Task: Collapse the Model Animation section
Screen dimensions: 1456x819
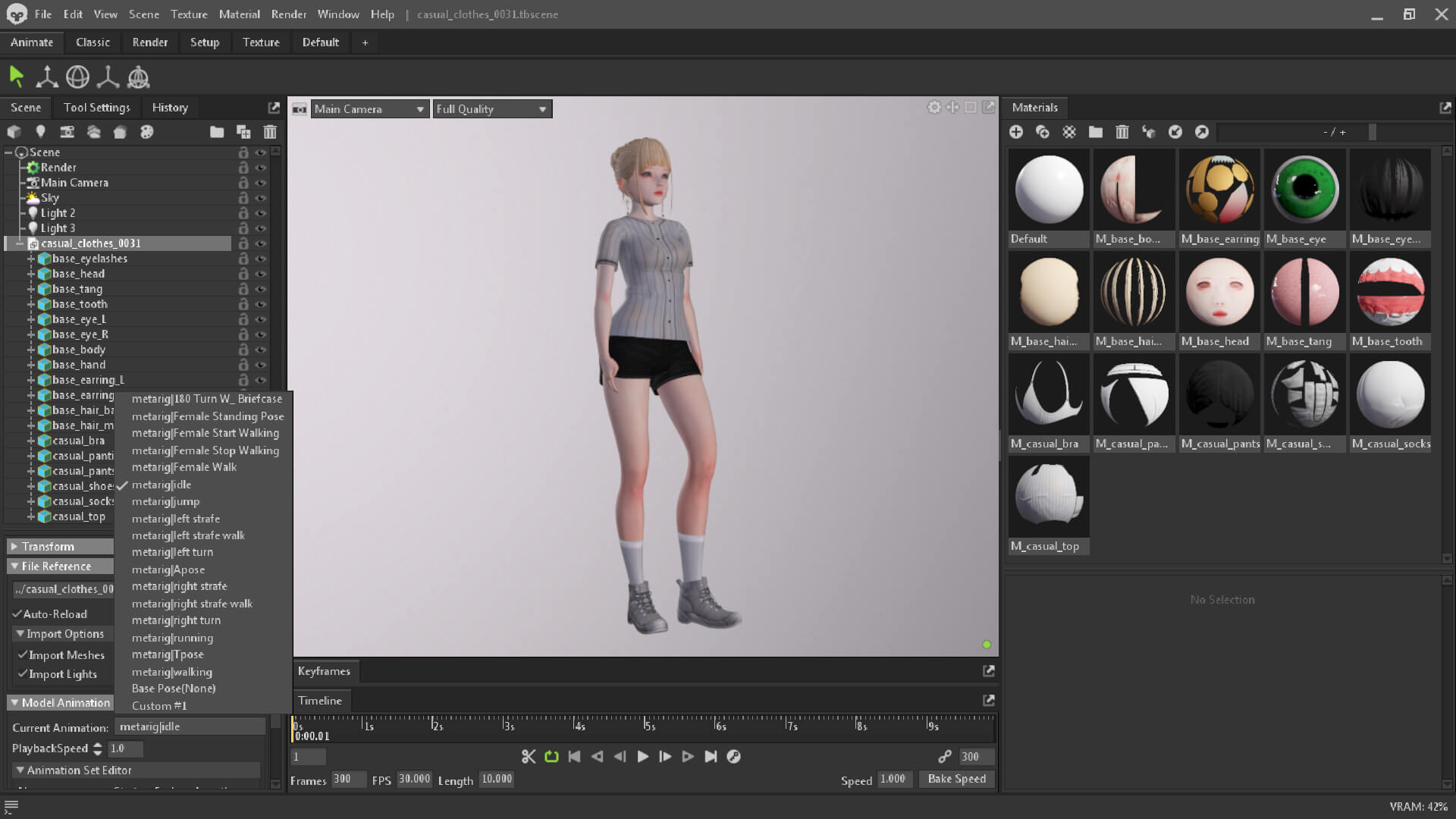Action: 14,702
